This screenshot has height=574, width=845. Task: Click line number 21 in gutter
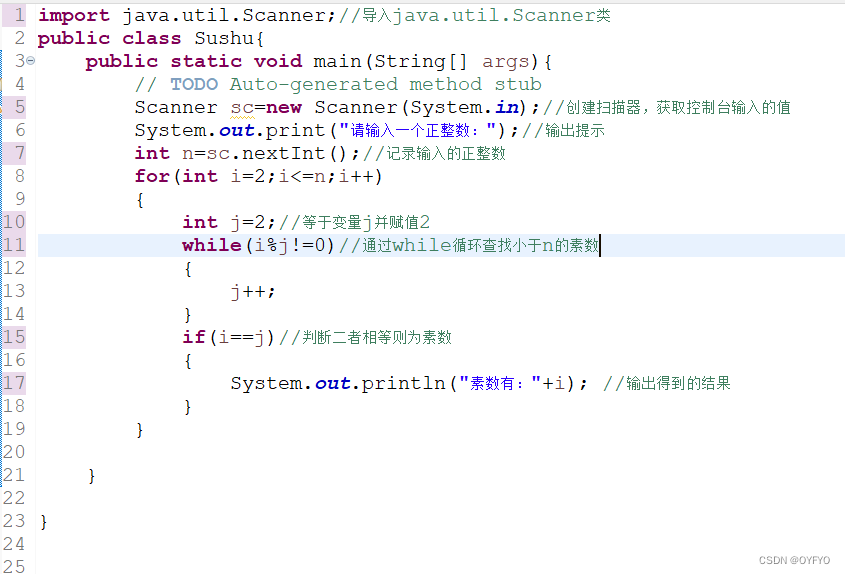(x=14, y=475)
